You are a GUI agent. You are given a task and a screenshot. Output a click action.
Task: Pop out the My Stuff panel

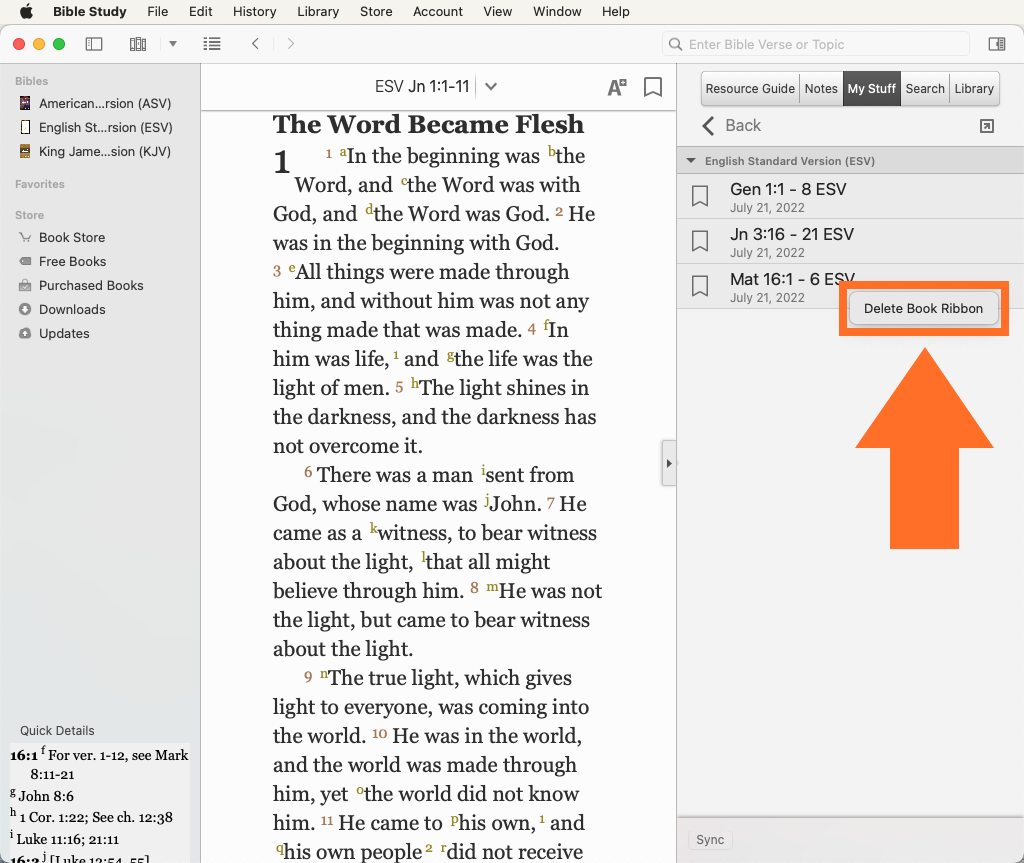987,126
